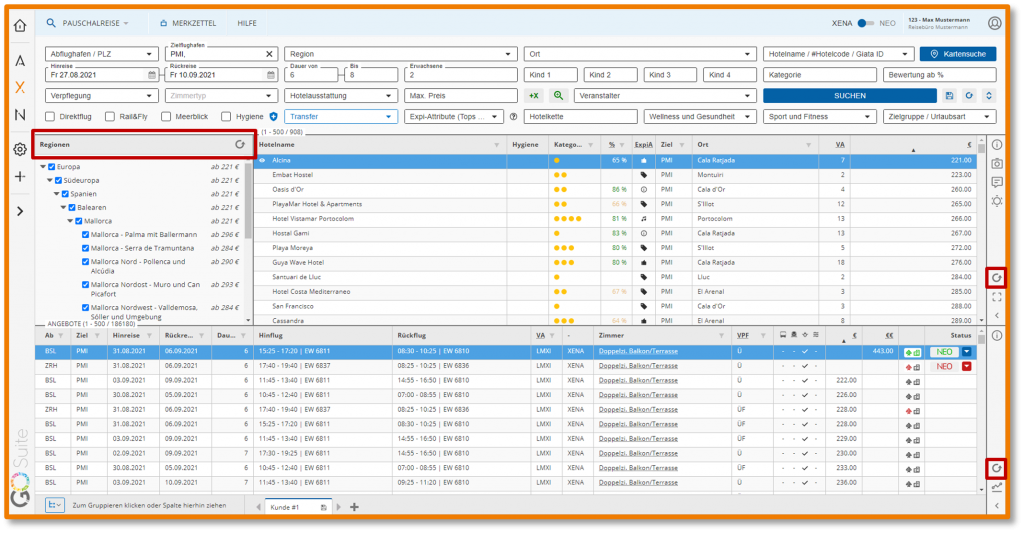Tick the Meerblick checkbox
Viewport: 1024px width, 533px height.
pos(166,117)
